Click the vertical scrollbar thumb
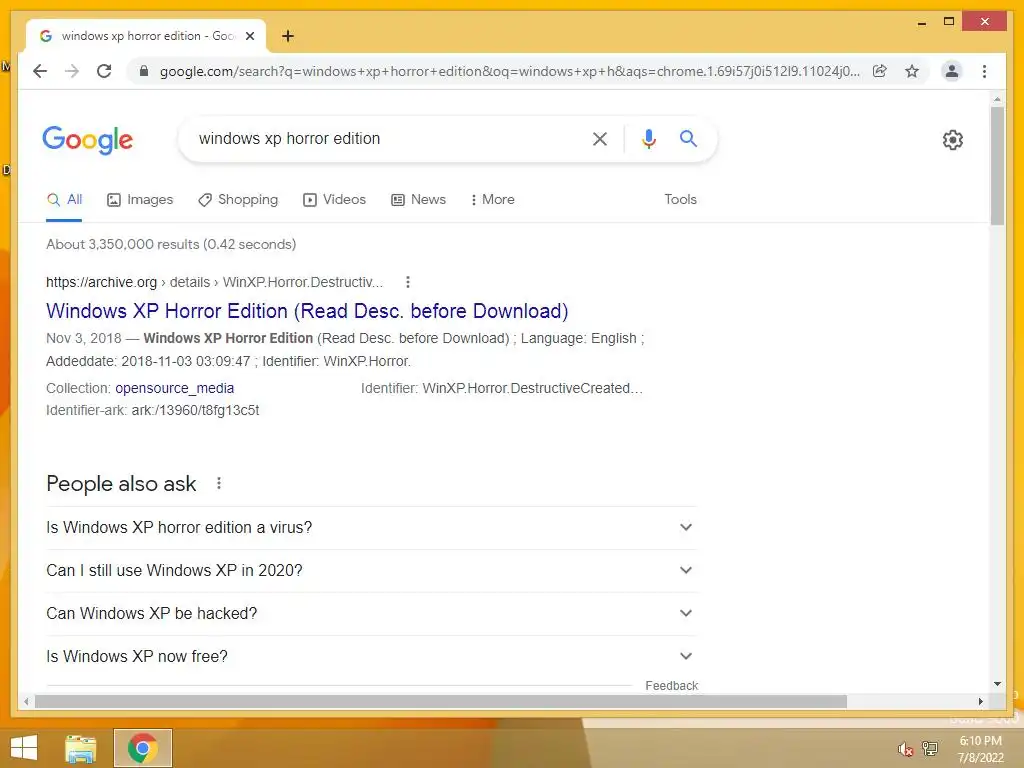The image size is (1024, 768). (x=997, y=166)
